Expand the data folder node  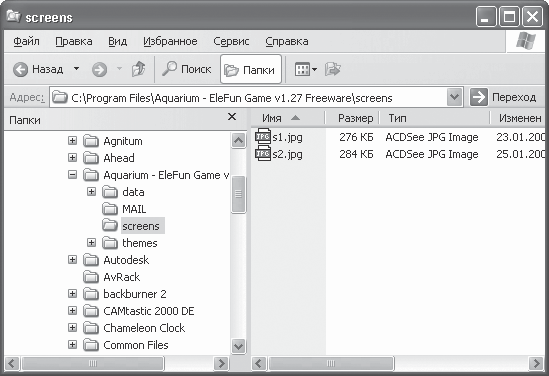click(91, 192)
